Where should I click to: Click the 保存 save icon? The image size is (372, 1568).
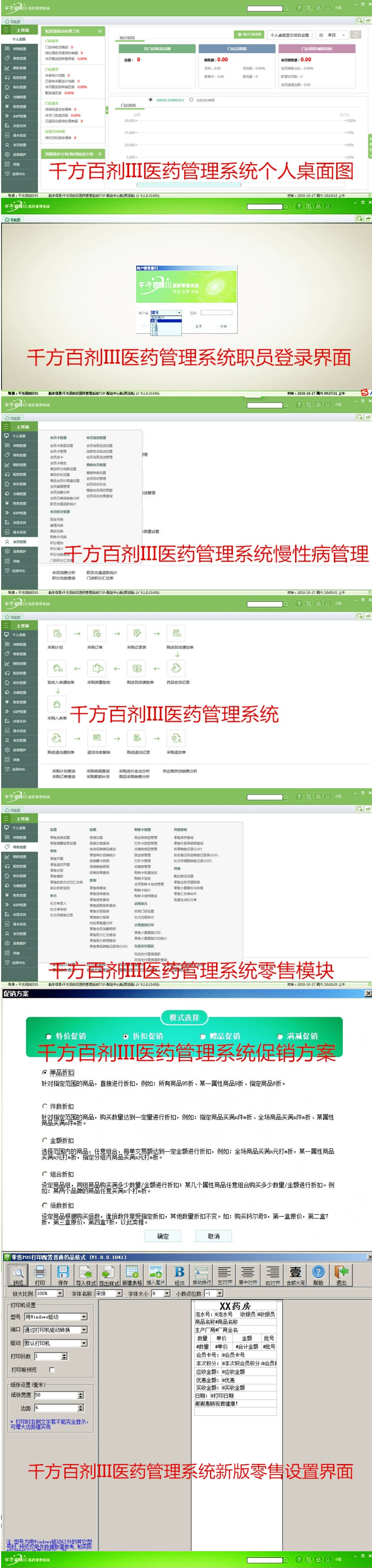point(63,1274)
